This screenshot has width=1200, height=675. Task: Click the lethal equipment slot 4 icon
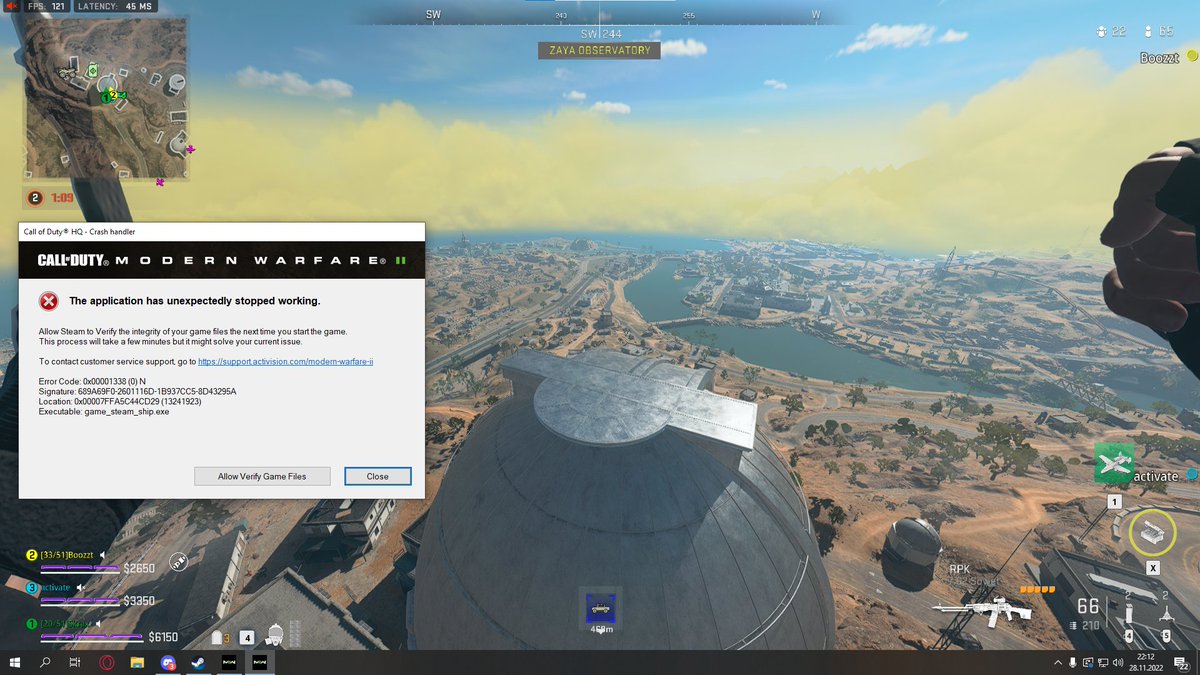tap(1129, 615)
